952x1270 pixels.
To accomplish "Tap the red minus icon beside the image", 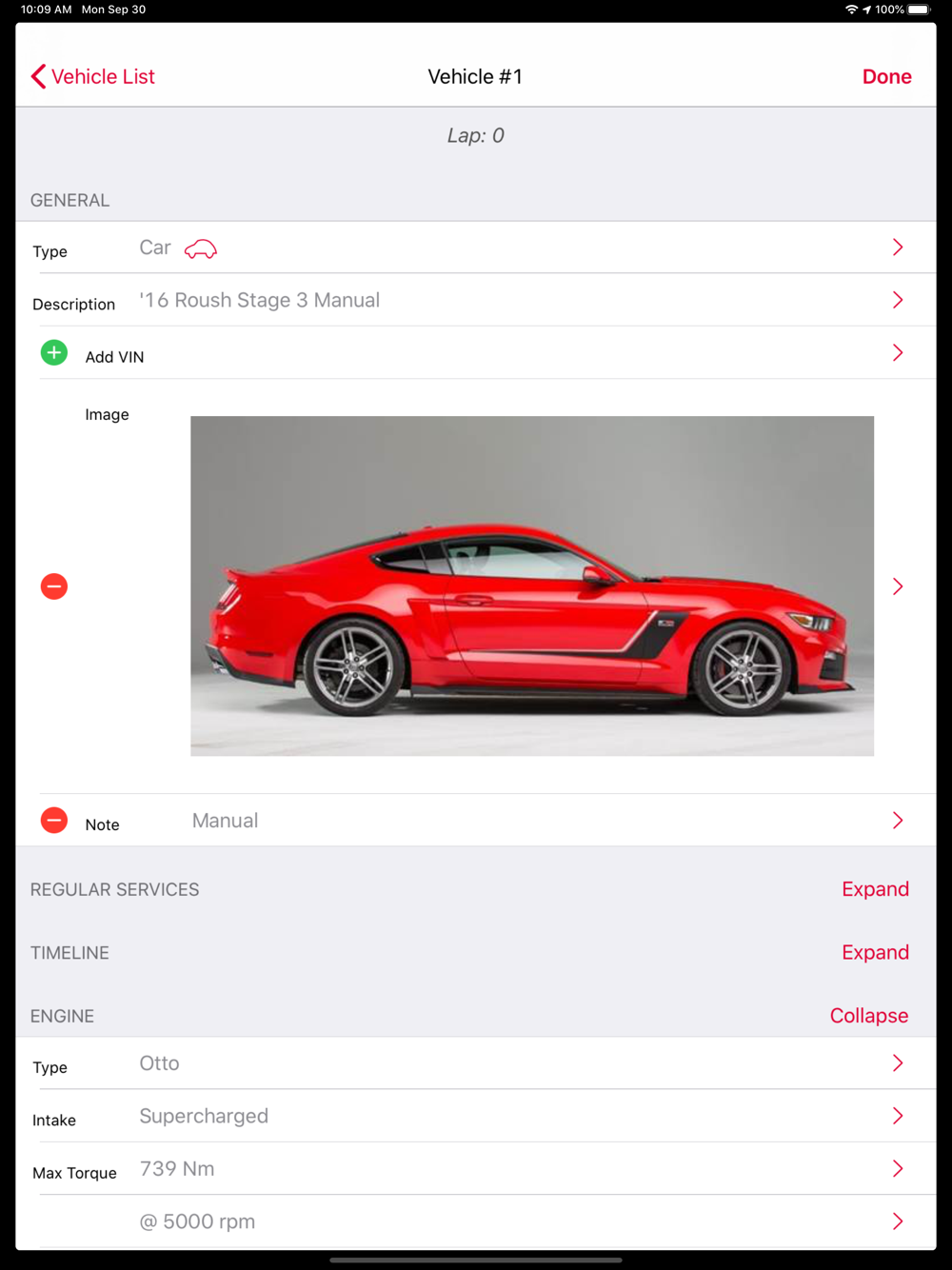I will tap(54, 586).
